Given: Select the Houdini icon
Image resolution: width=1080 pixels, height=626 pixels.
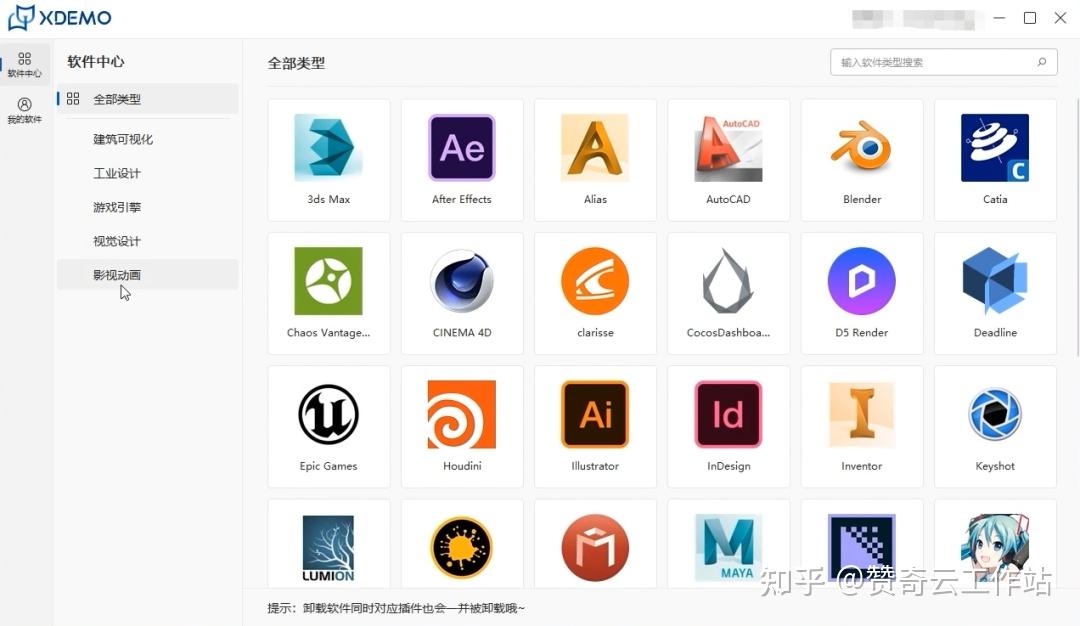Looking at the screenshot, I should tap(461, 414).
